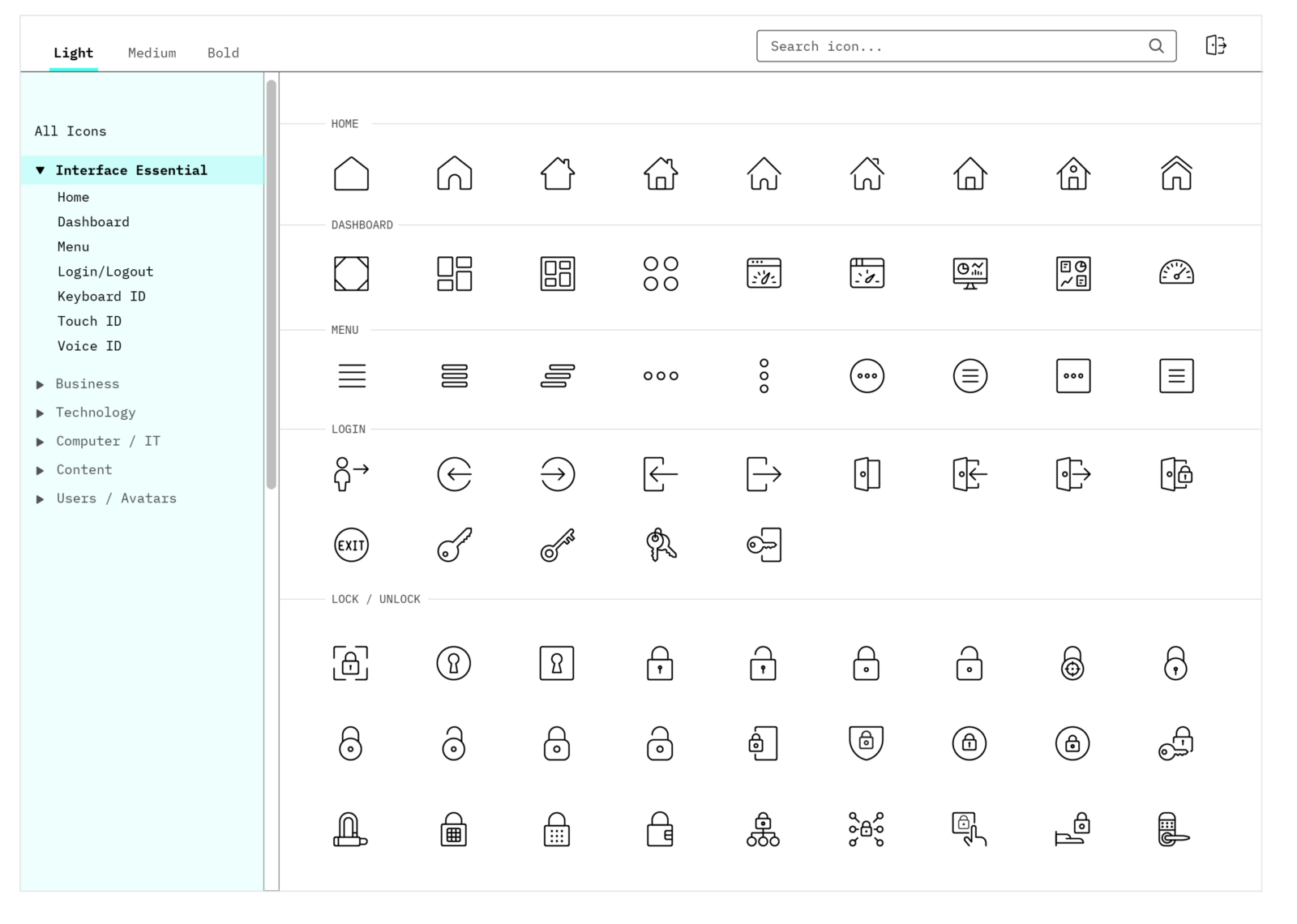Select the house icon with arched door
The width and height of the screenshot is (1297, 924).
[455, 173]
